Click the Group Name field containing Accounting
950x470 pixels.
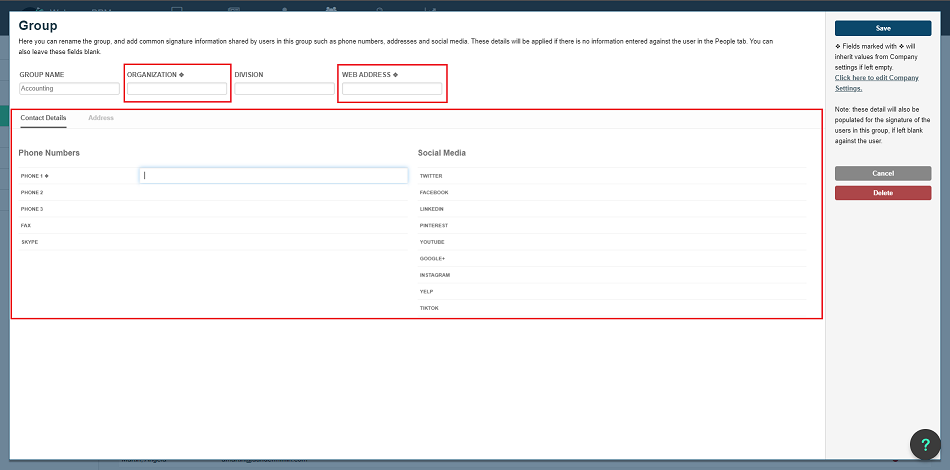point(69,89)
